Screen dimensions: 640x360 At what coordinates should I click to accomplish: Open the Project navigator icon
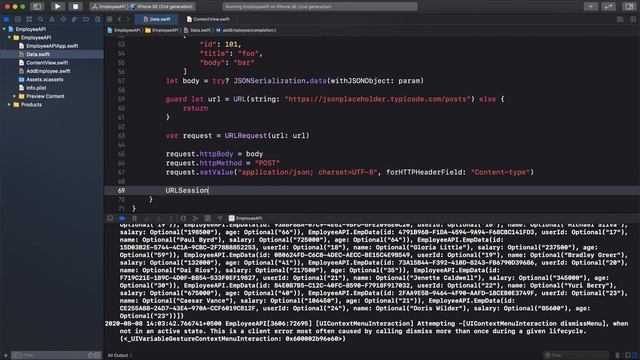click(x=6, y=19)
